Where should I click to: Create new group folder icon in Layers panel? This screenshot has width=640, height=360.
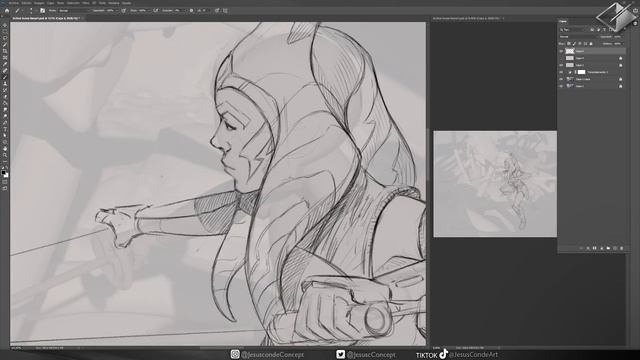point(608,248)
